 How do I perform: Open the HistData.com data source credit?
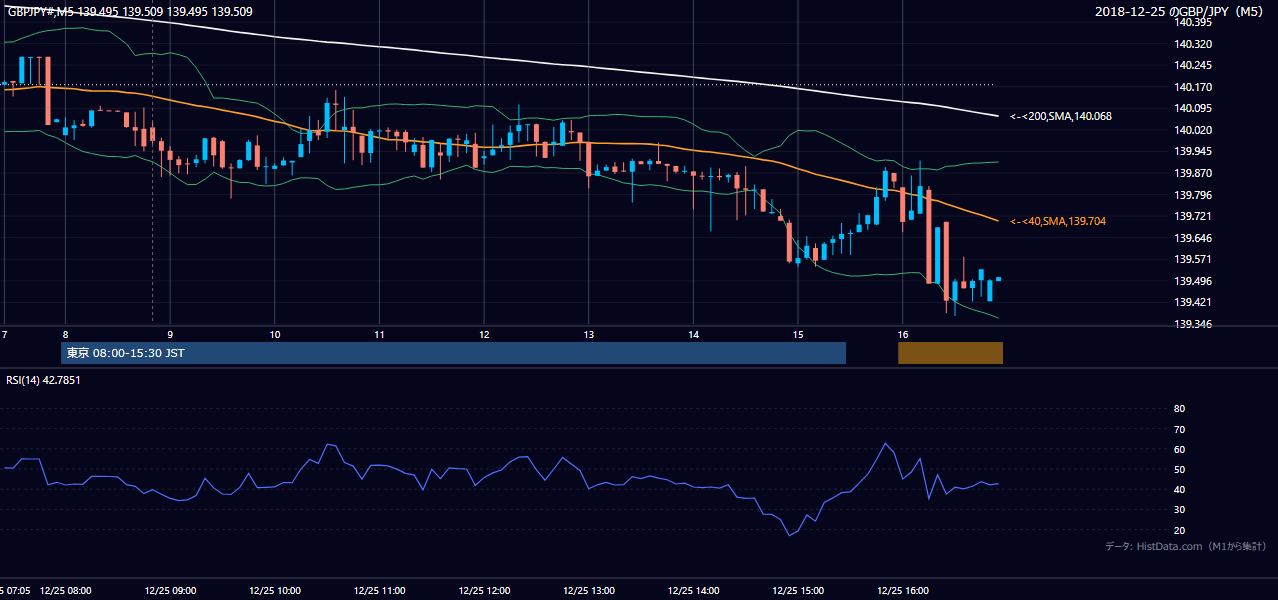(x=1186, y=547)
